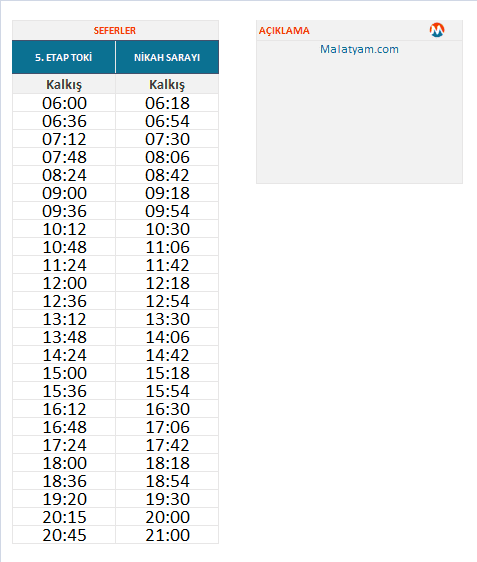477x562 pixels.
Task: Select the SEFERLER header
Action: click(x=115, y=30)
